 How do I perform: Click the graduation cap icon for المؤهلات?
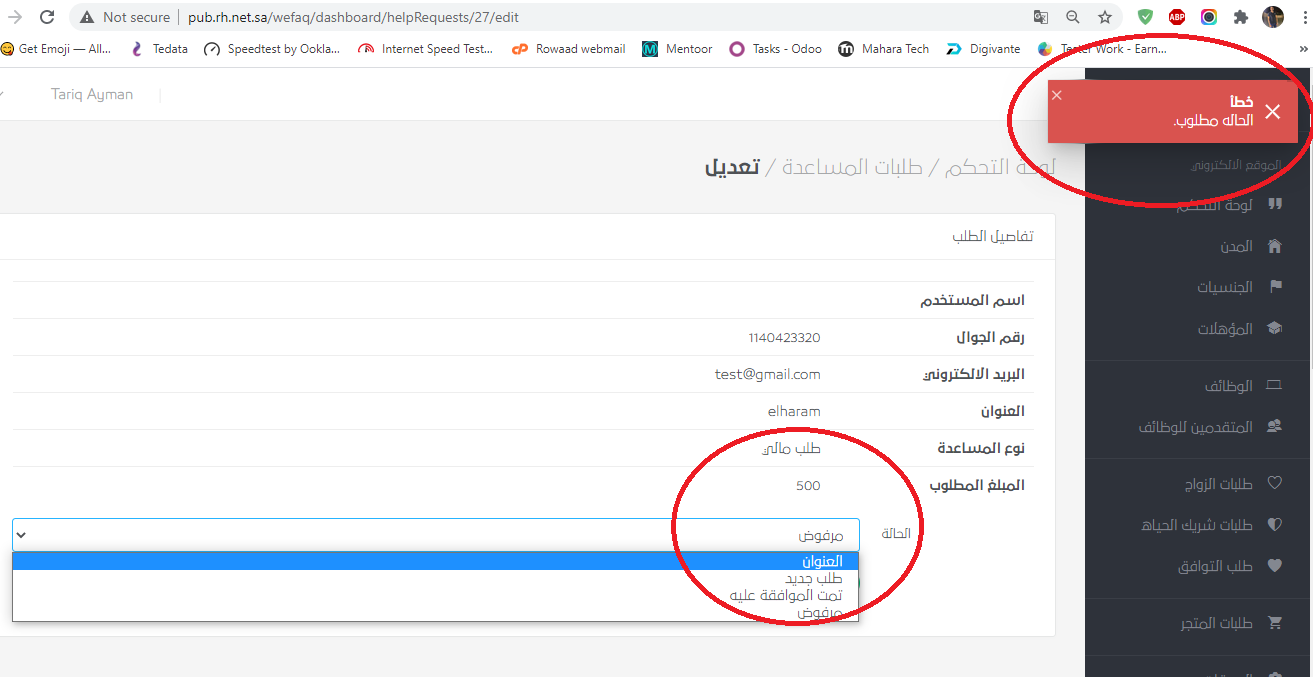pyautogui.click(x=1274, y=329)
